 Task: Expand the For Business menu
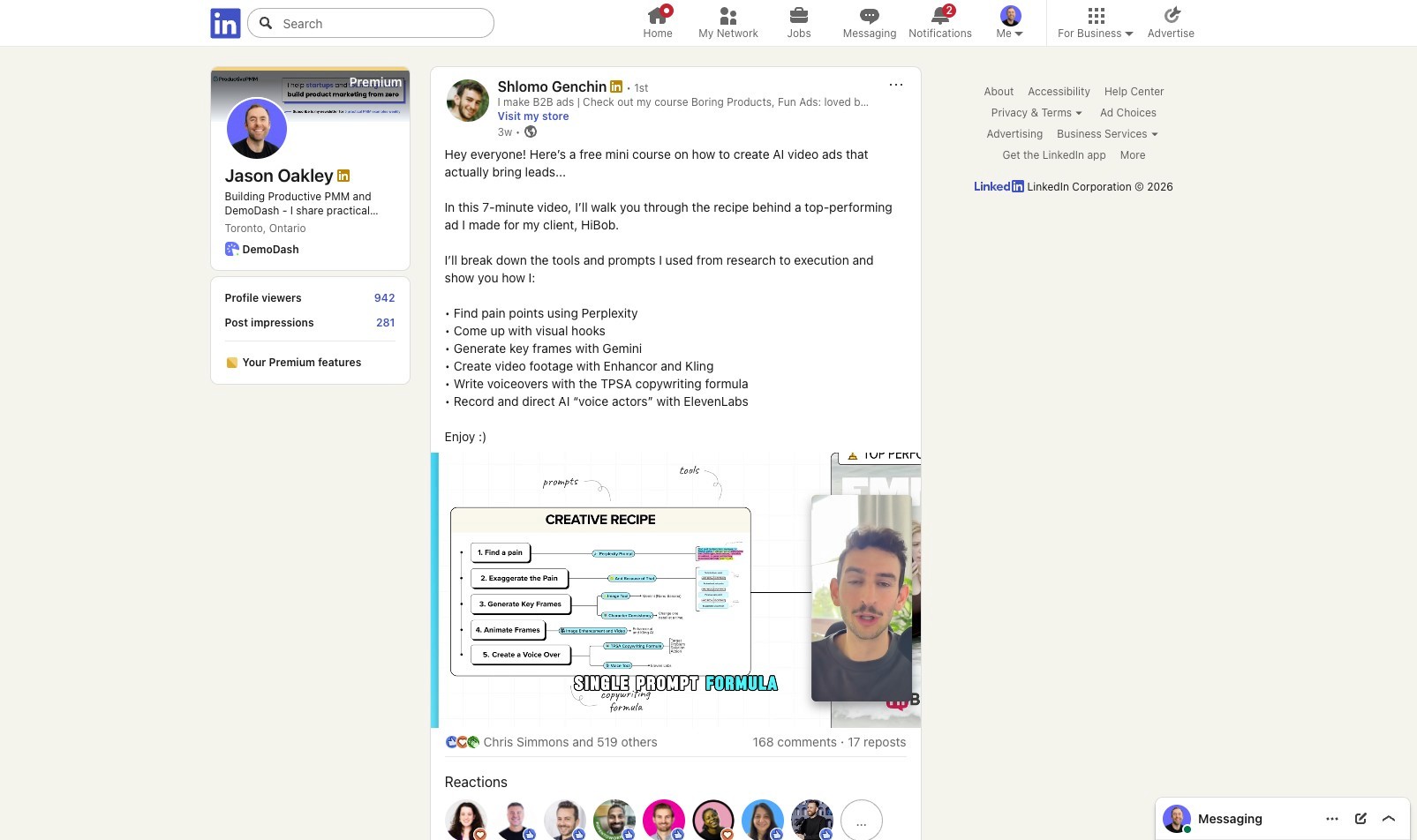1096,23
